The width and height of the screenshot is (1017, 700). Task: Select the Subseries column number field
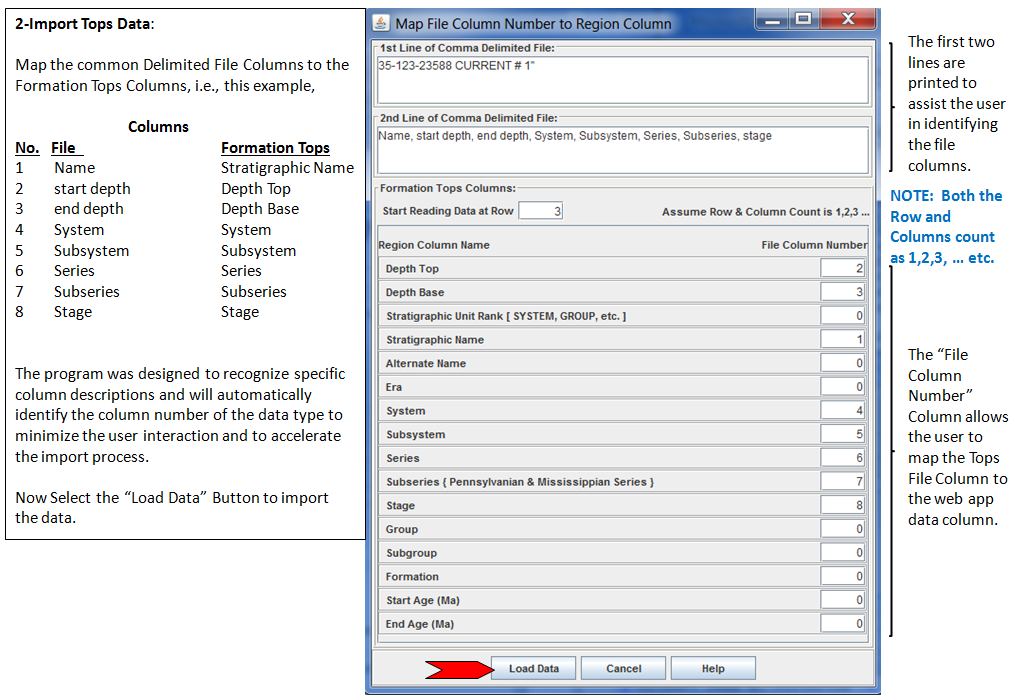click(843, 481)
